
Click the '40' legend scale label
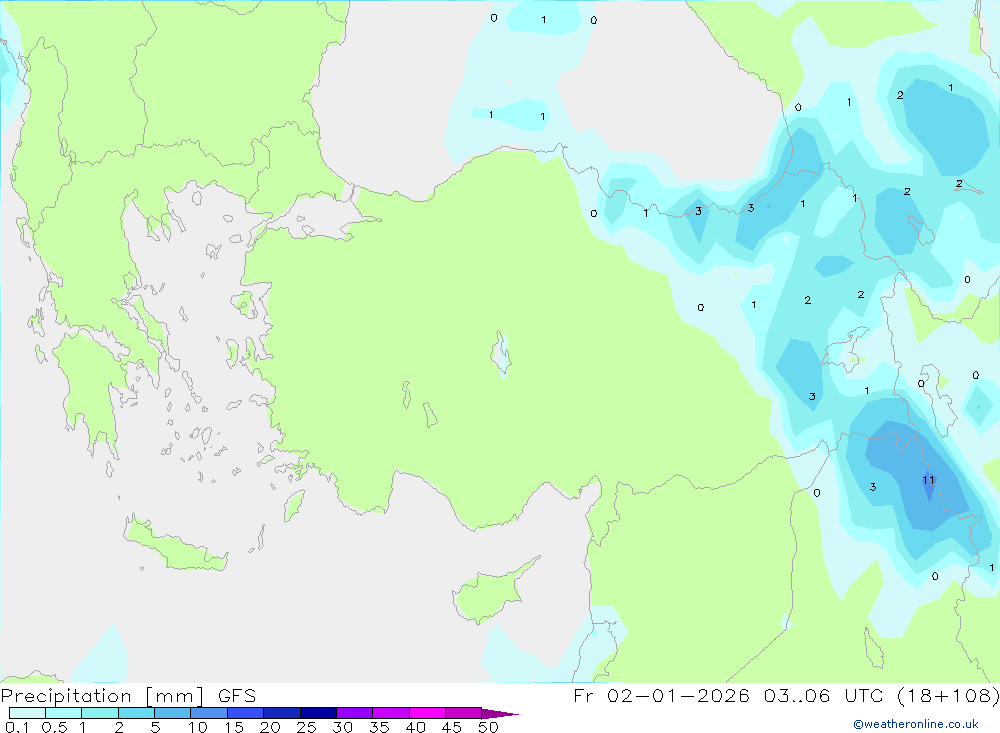[x=415, y=727]
